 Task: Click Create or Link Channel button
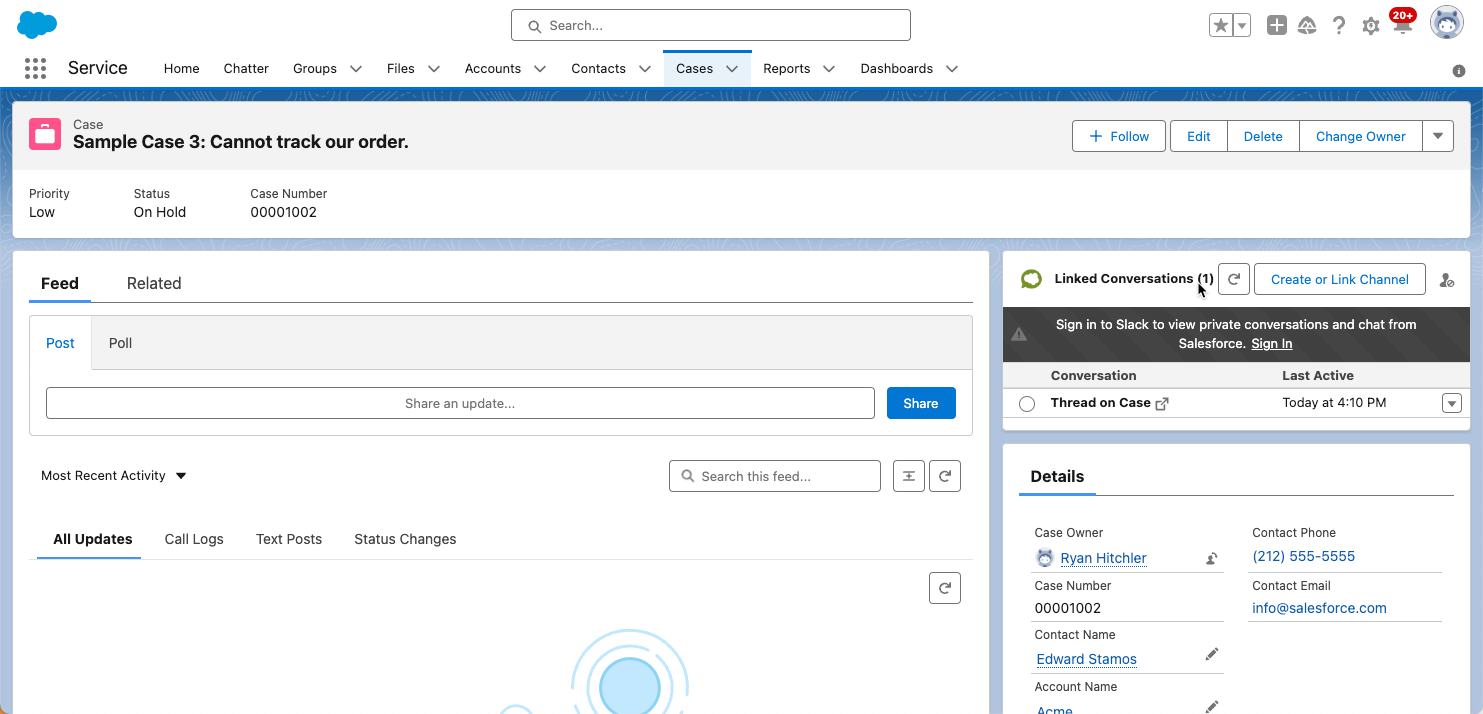(x=1340, y=279)
